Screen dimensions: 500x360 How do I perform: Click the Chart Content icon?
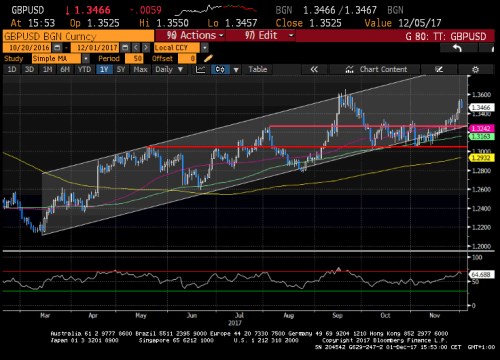click(x=349, y=69)
